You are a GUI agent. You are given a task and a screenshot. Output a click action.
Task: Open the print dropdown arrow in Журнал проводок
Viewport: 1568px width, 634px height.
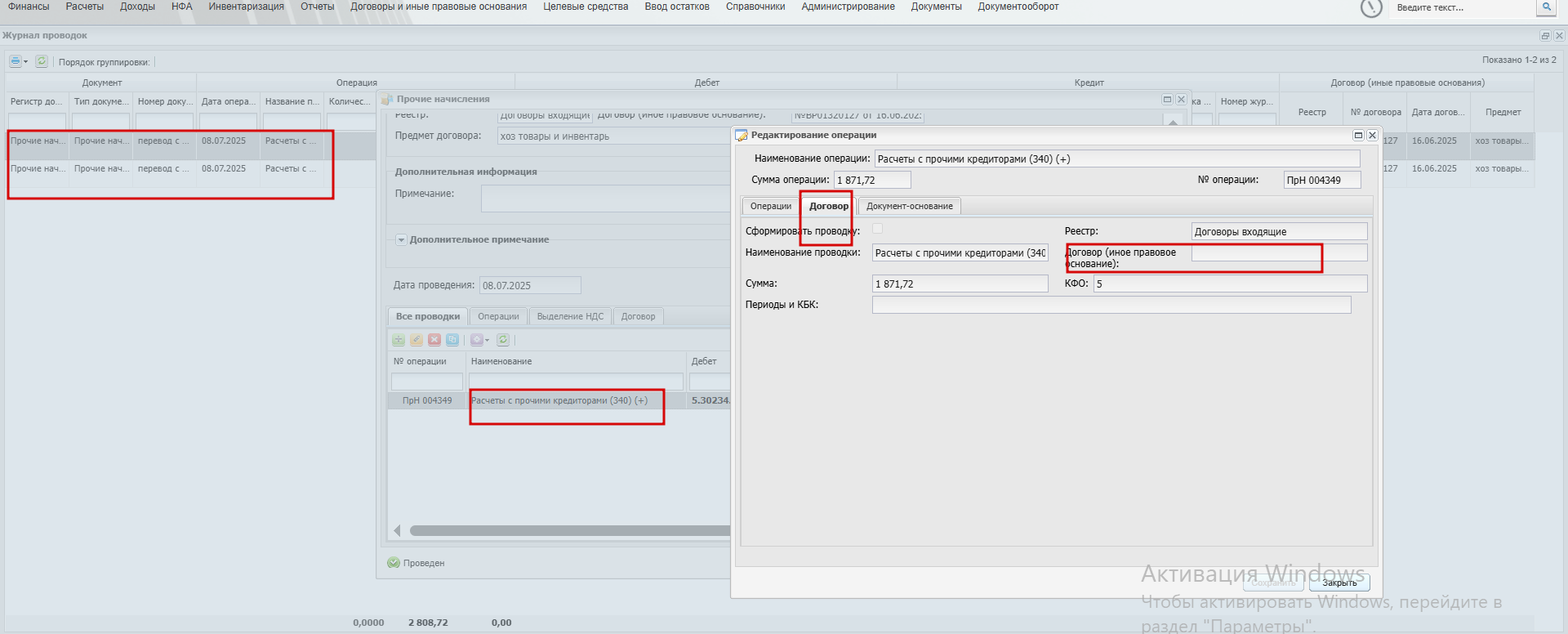(26, 62)
